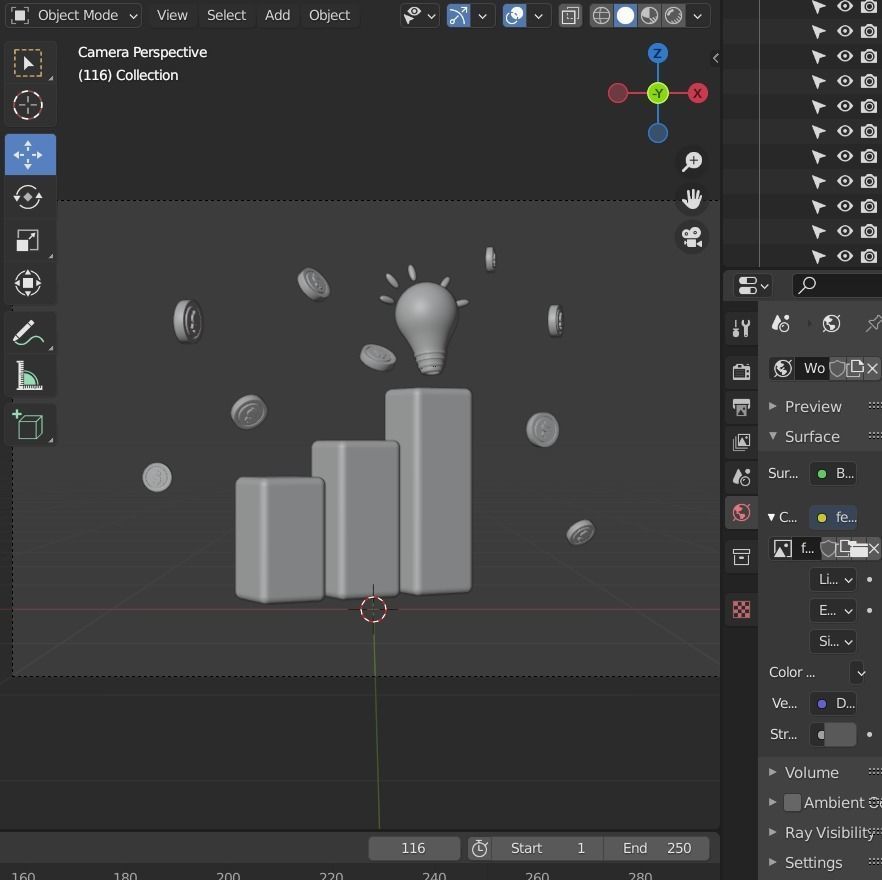Toggle fake user shield for world
The height and width of the screenshot is (880, 882).
pos(838,369)
